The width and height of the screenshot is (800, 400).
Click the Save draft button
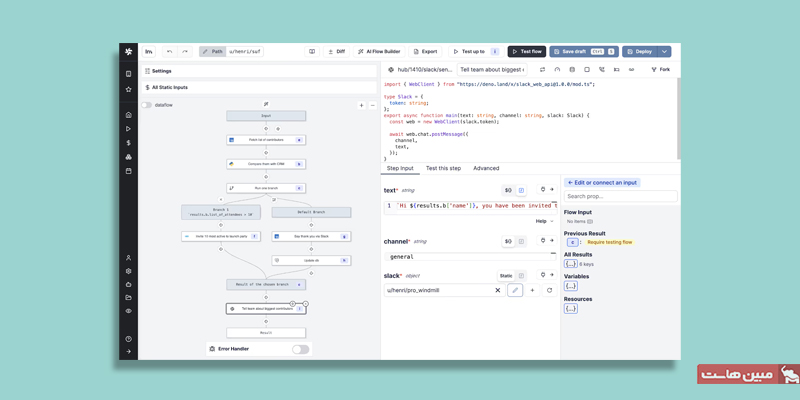583,51
